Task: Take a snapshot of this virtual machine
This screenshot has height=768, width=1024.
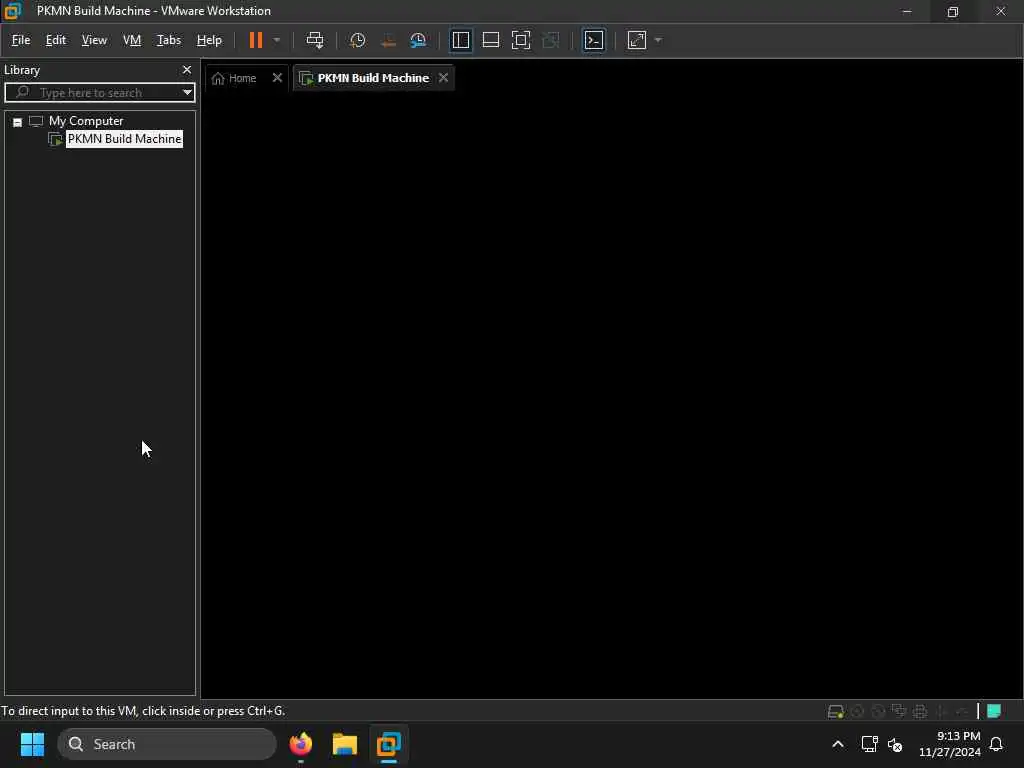Action: (357, 40)
